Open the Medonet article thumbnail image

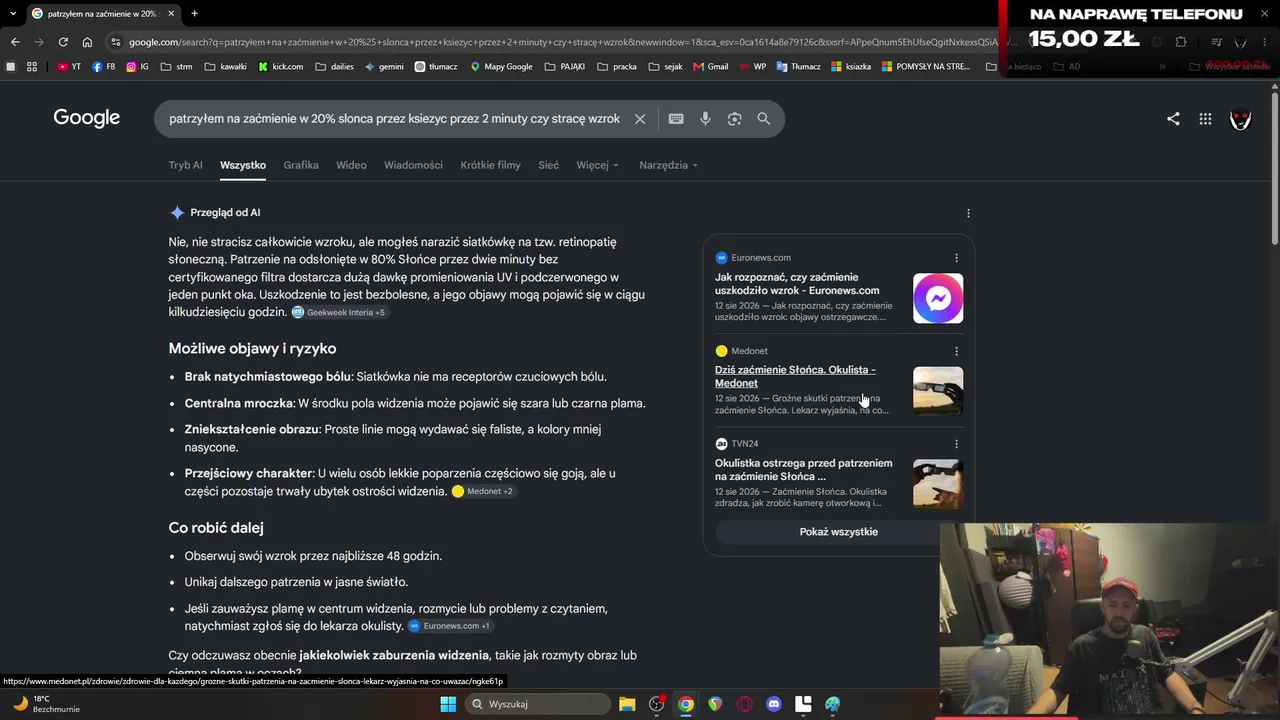click(x=938, y=391)
